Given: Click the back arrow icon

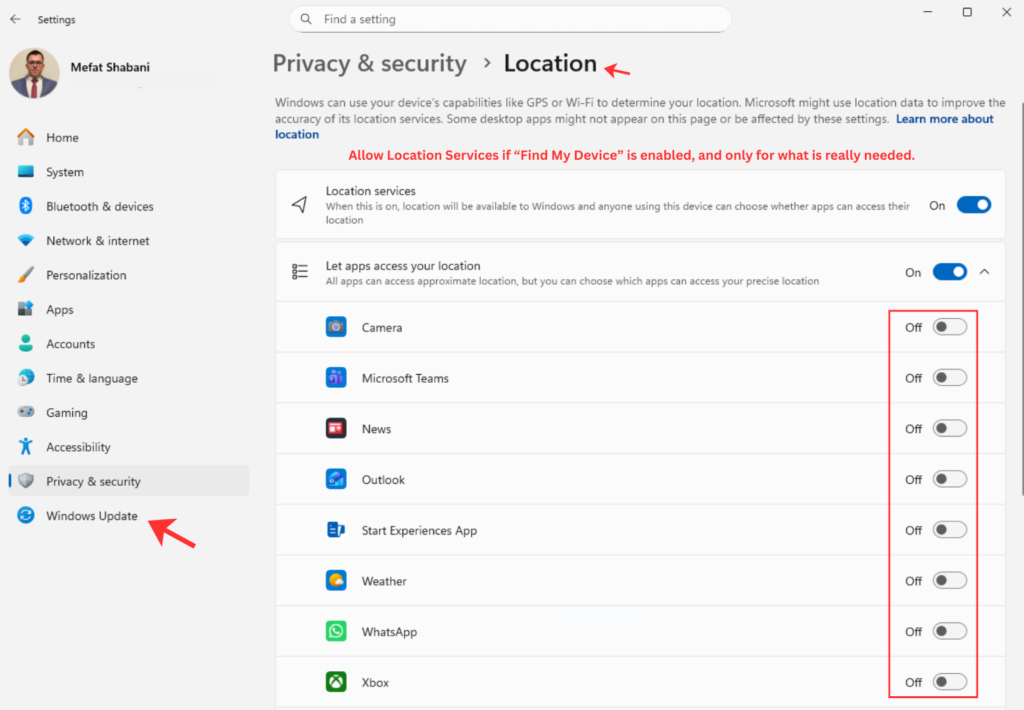Looking at the screenshot, I should click(x=15, y=19).
